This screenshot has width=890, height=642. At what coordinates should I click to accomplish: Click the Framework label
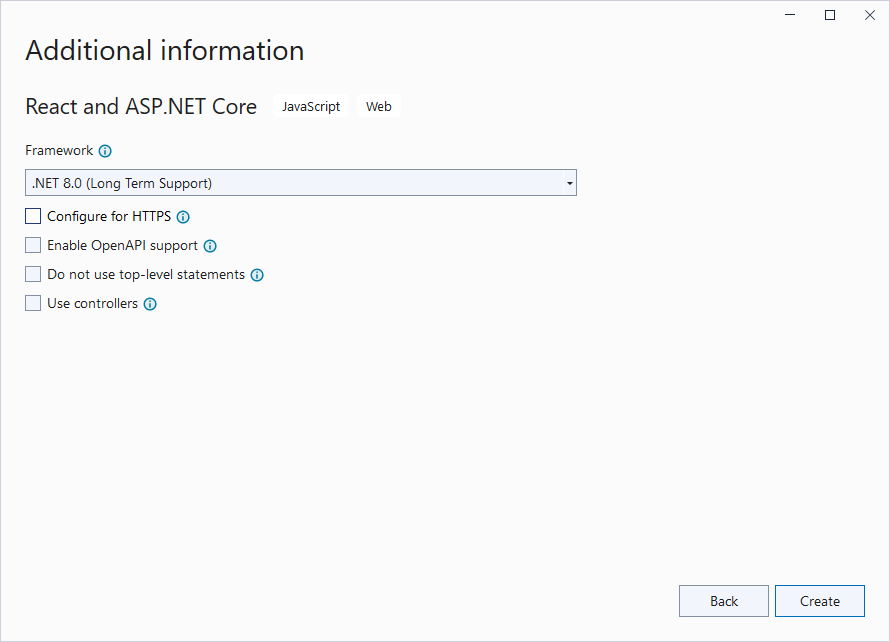point(59,150)
